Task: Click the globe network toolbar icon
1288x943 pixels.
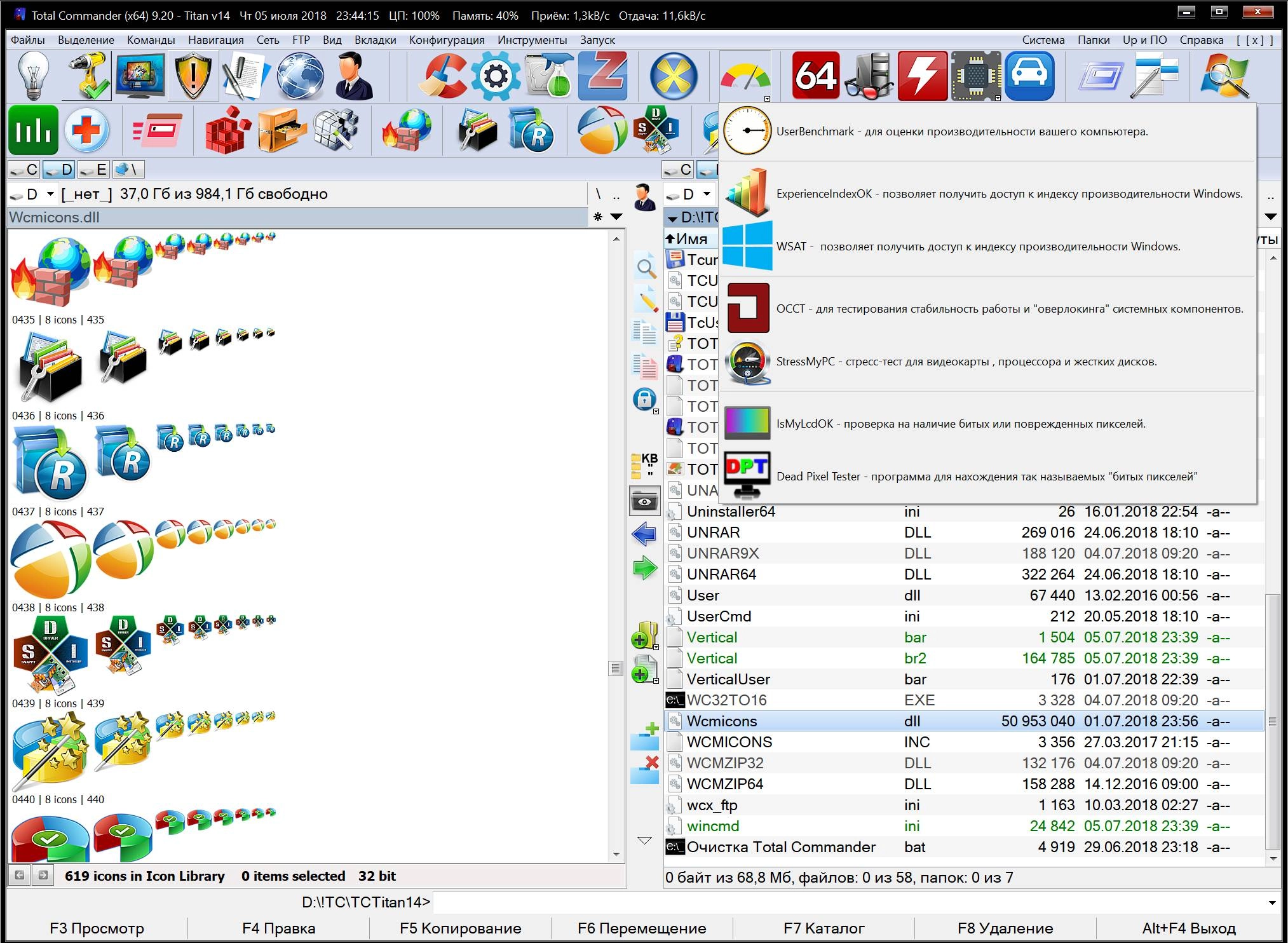Action: point(299,76)
